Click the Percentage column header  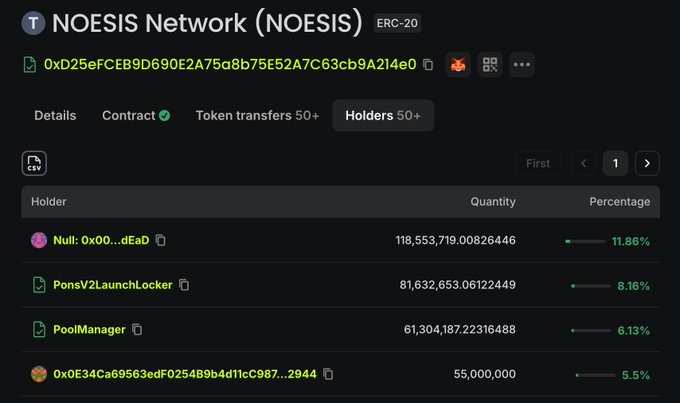click(x=620, y=202)
